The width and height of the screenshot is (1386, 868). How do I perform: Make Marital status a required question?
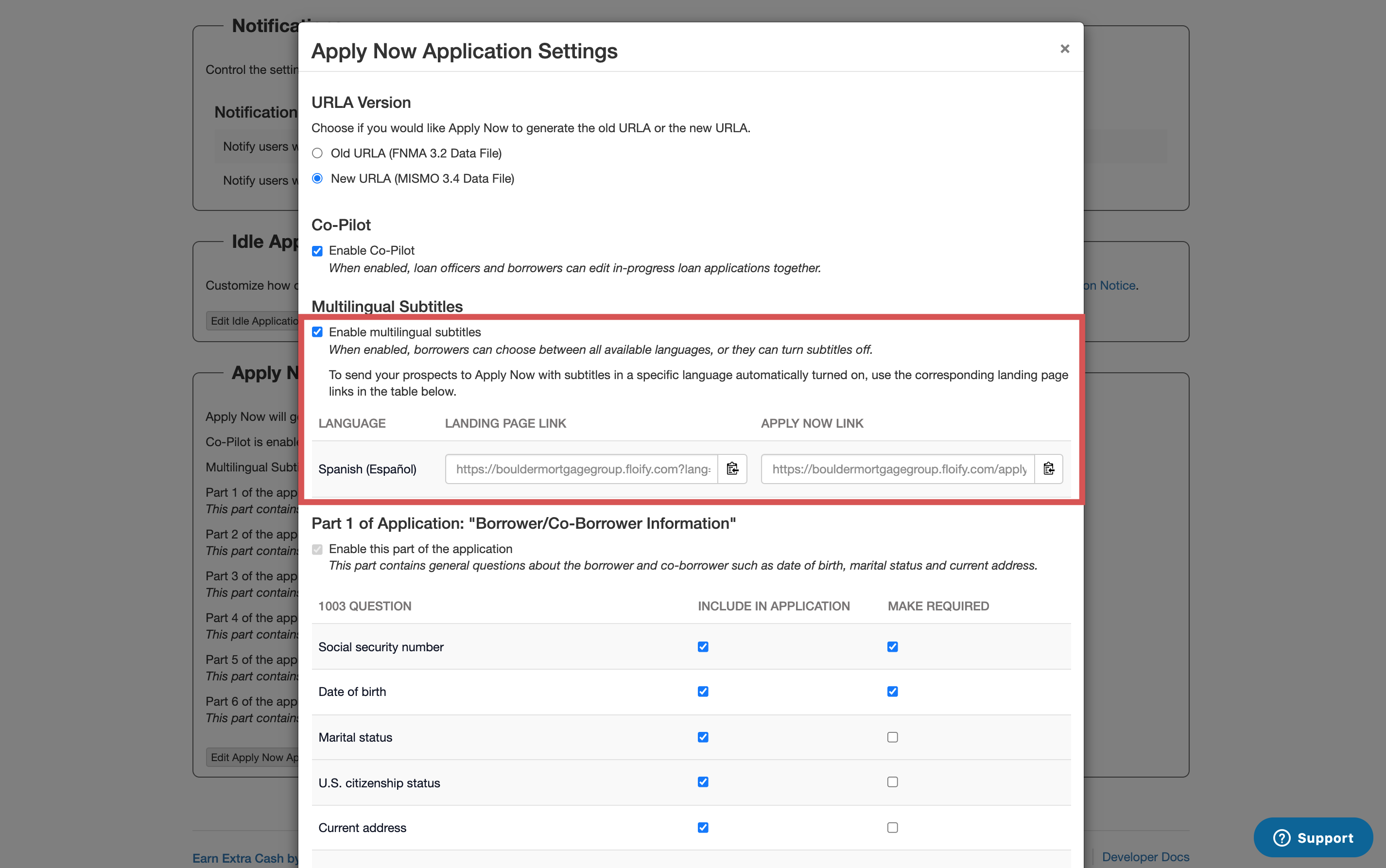coord(892,737)
